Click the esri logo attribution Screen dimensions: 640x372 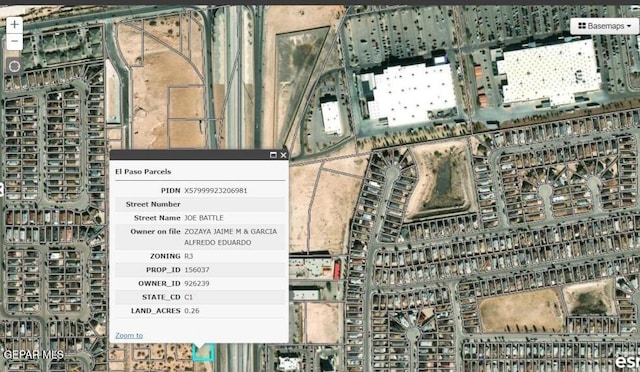click(x=627, y=361)
